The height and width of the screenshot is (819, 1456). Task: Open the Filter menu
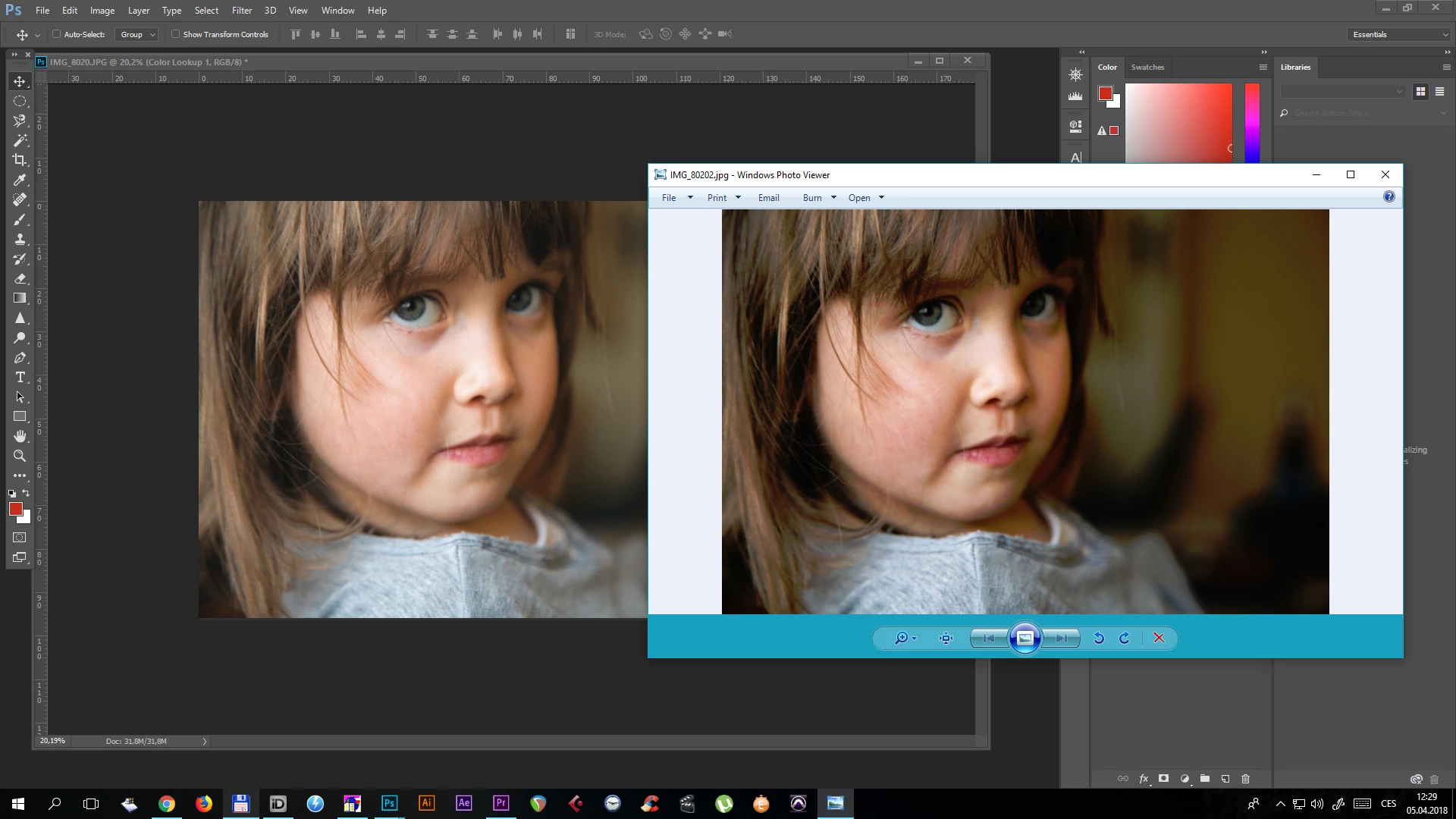241,11
